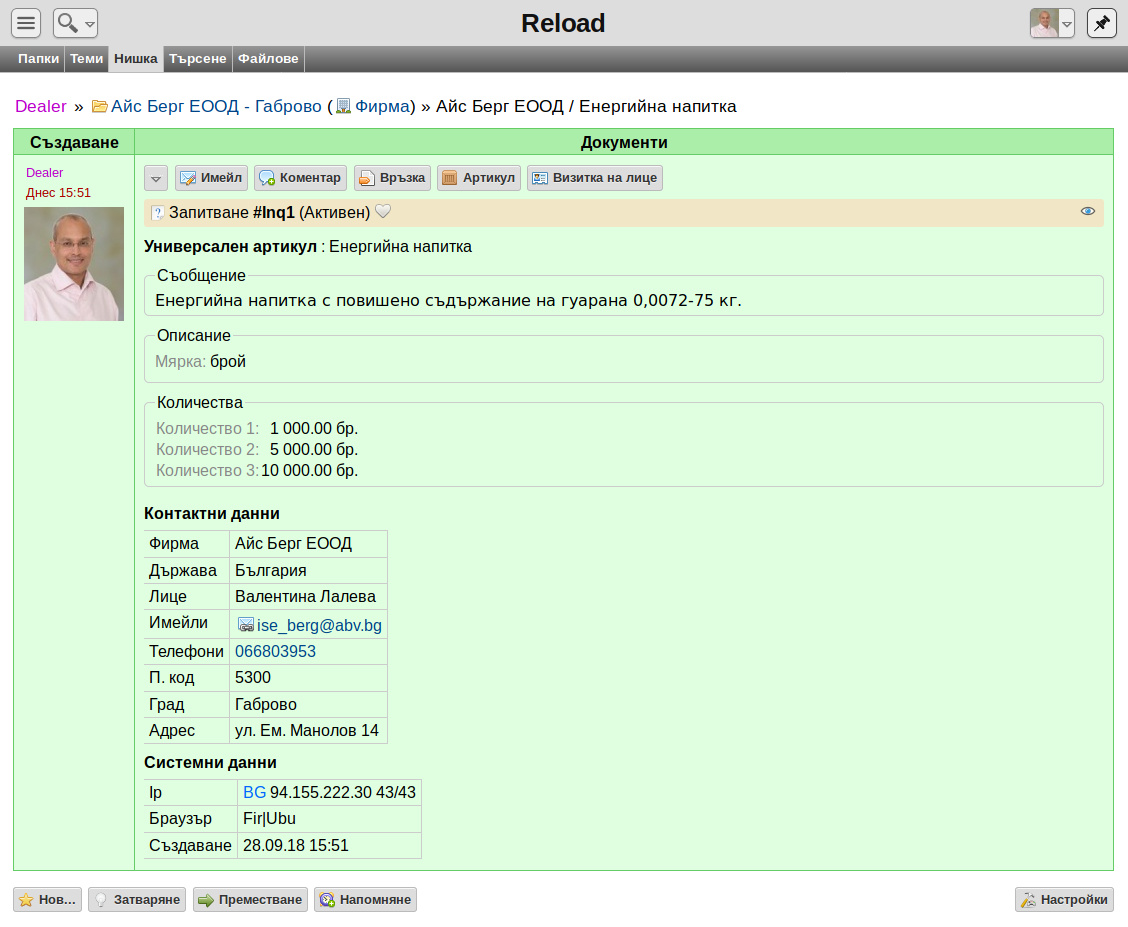This screenshot has height=927, width=1128.
Task: Click the Връзка toolbar button
Action: (x=392, y=178)
